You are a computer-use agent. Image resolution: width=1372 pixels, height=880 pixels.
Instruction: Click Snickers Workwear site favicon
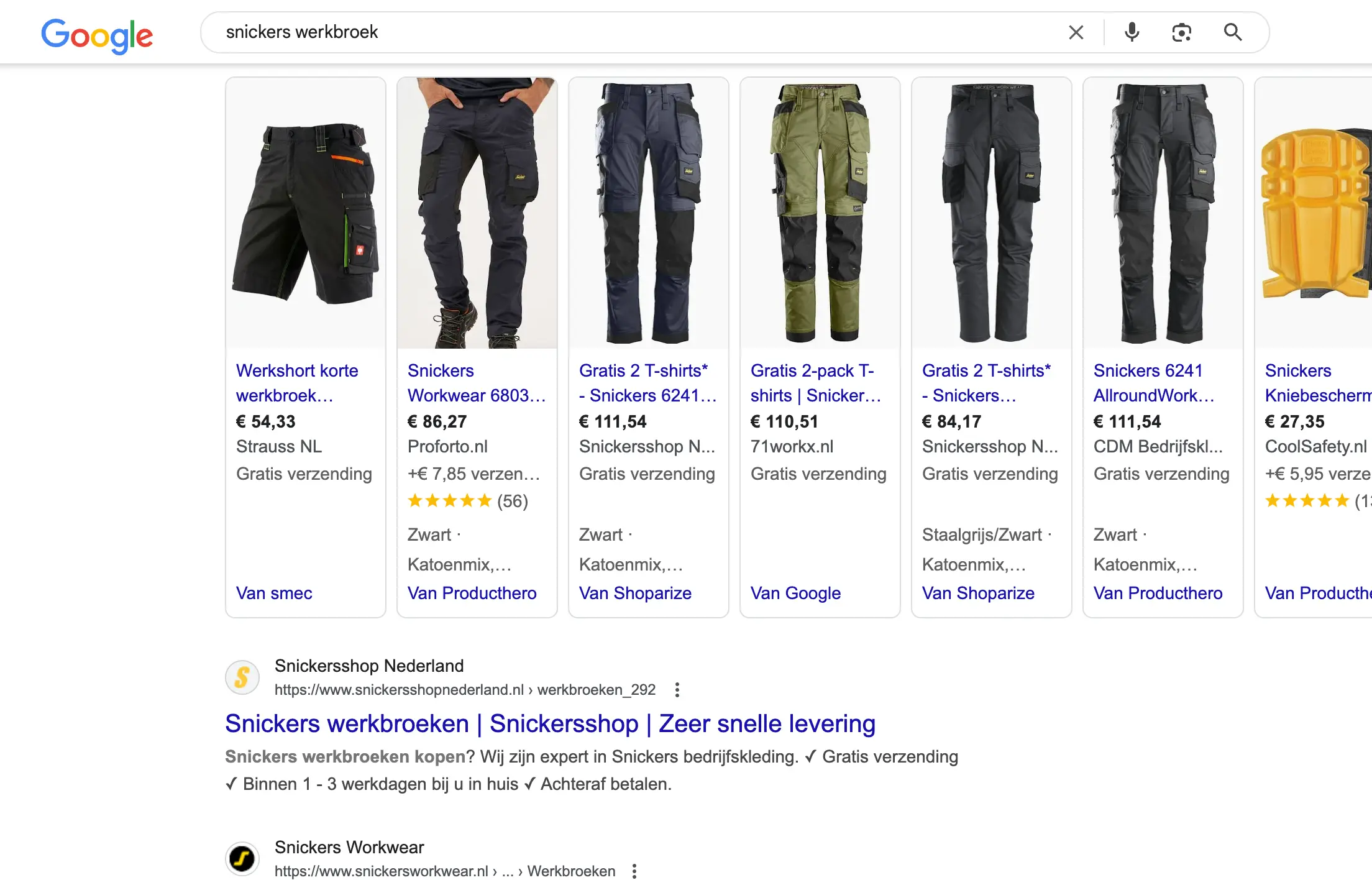(242, 859)
